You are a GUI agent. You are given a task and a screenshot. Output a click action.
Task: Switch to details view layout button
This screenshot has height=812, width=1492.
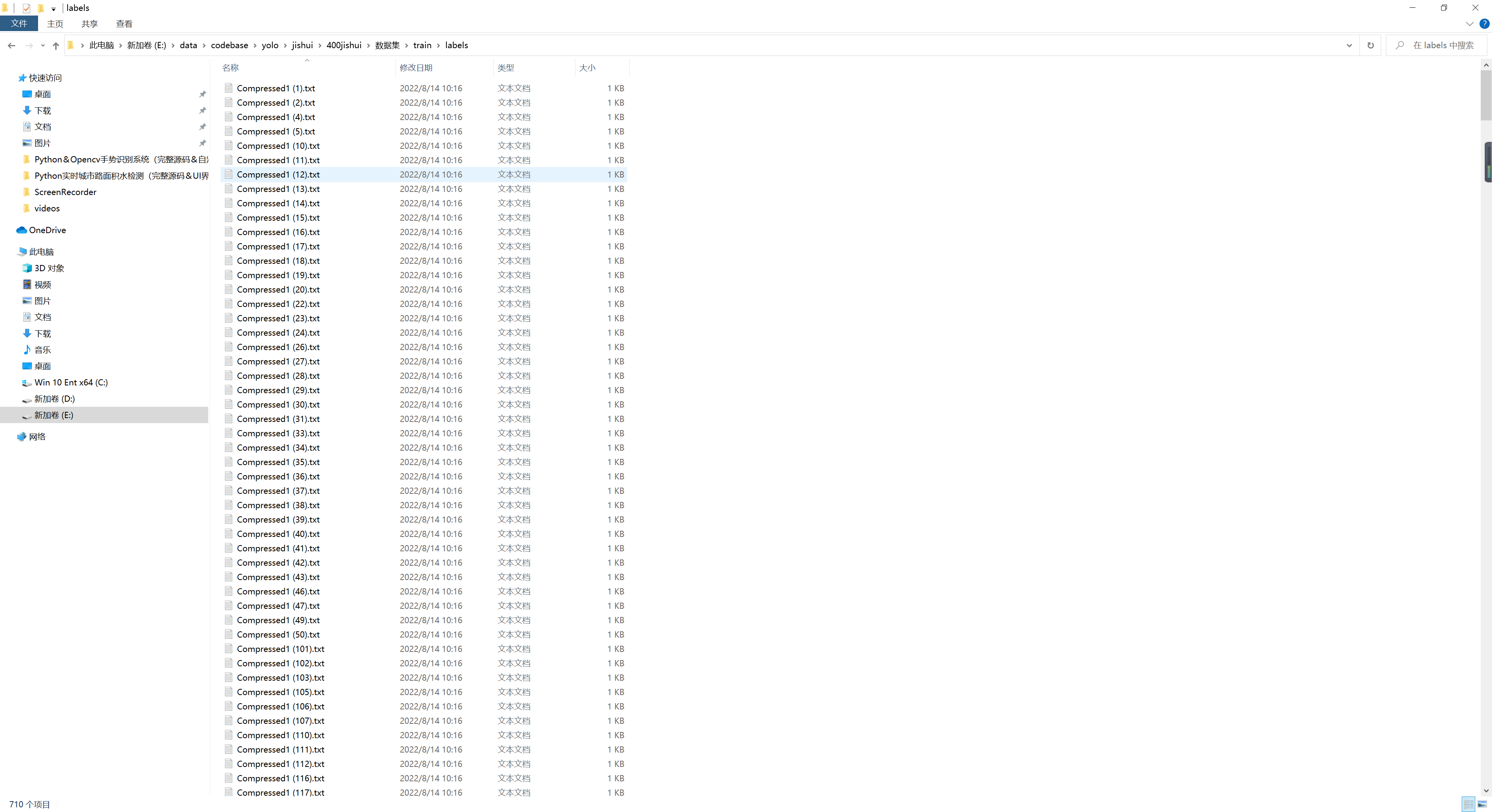(x=1468, y=804)
